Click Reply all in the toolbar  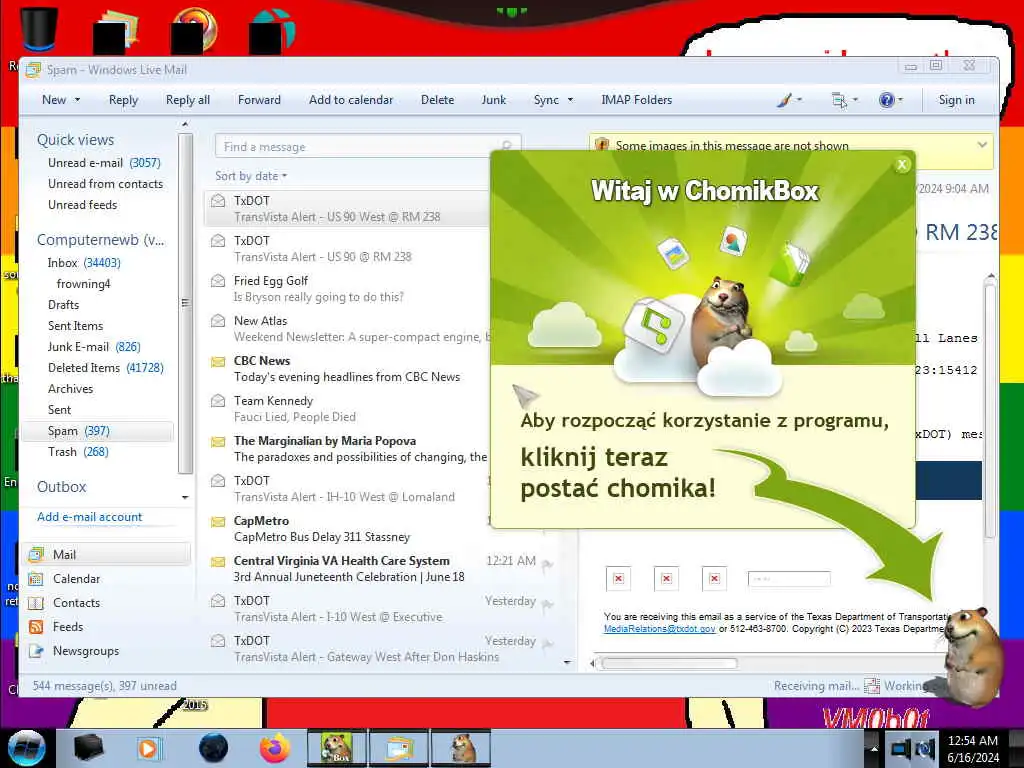[x=187, y=100]
